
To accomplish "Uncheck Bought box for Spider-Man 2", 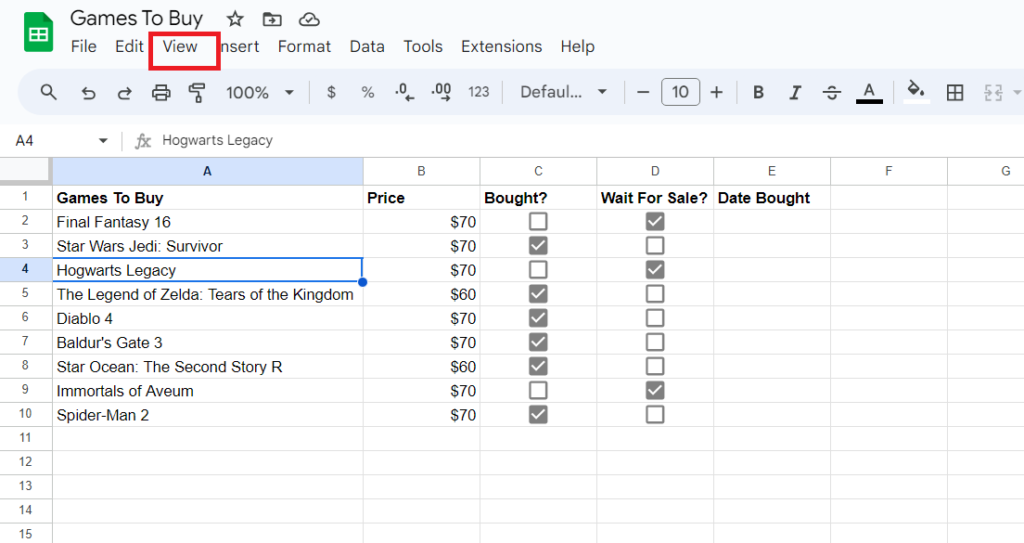I will pyautogui.click(x=538, y=415).
